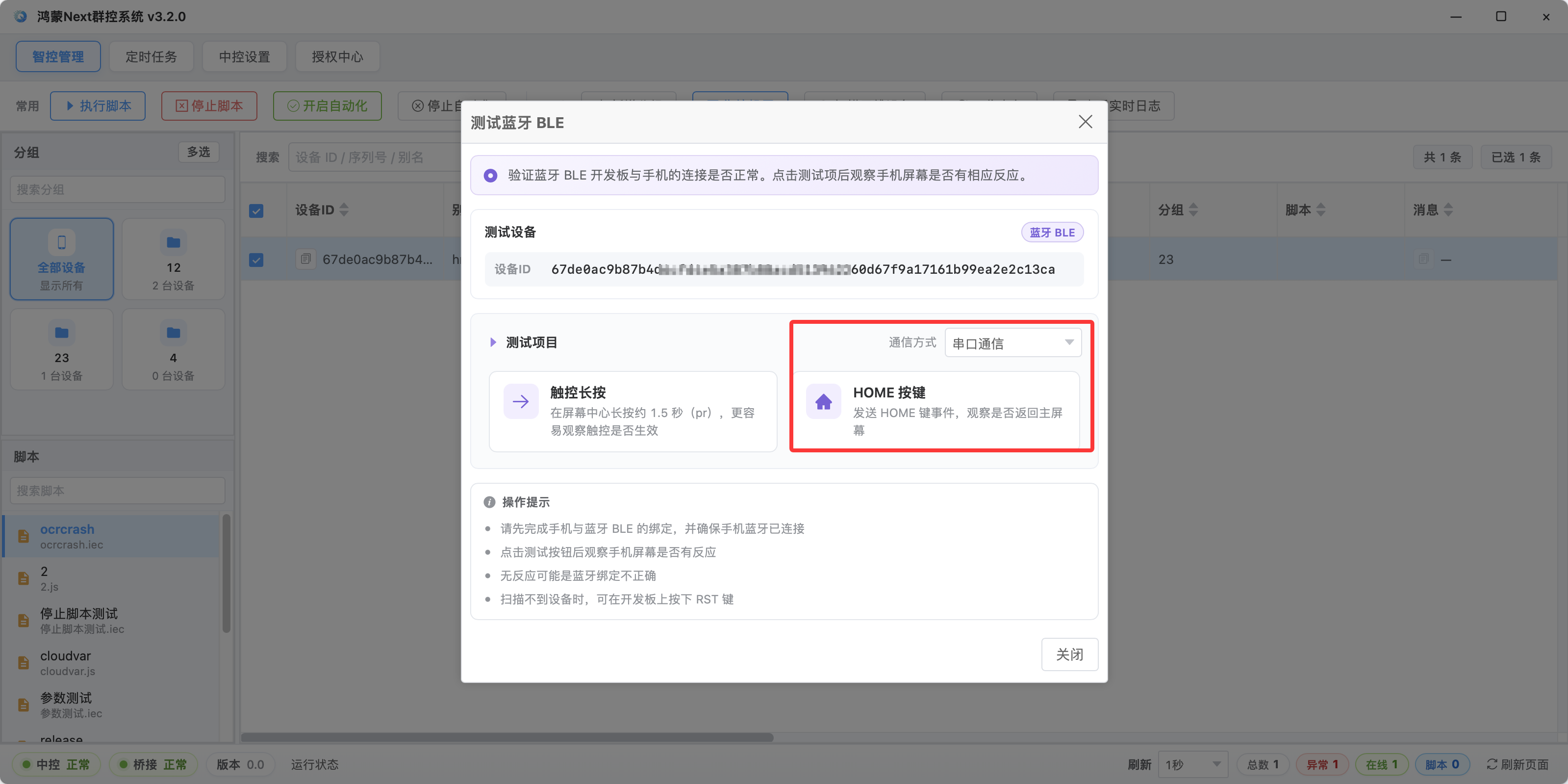Select the cloudvar script file icon
The height and width of the screenshot is (784, 1568).
23,663
